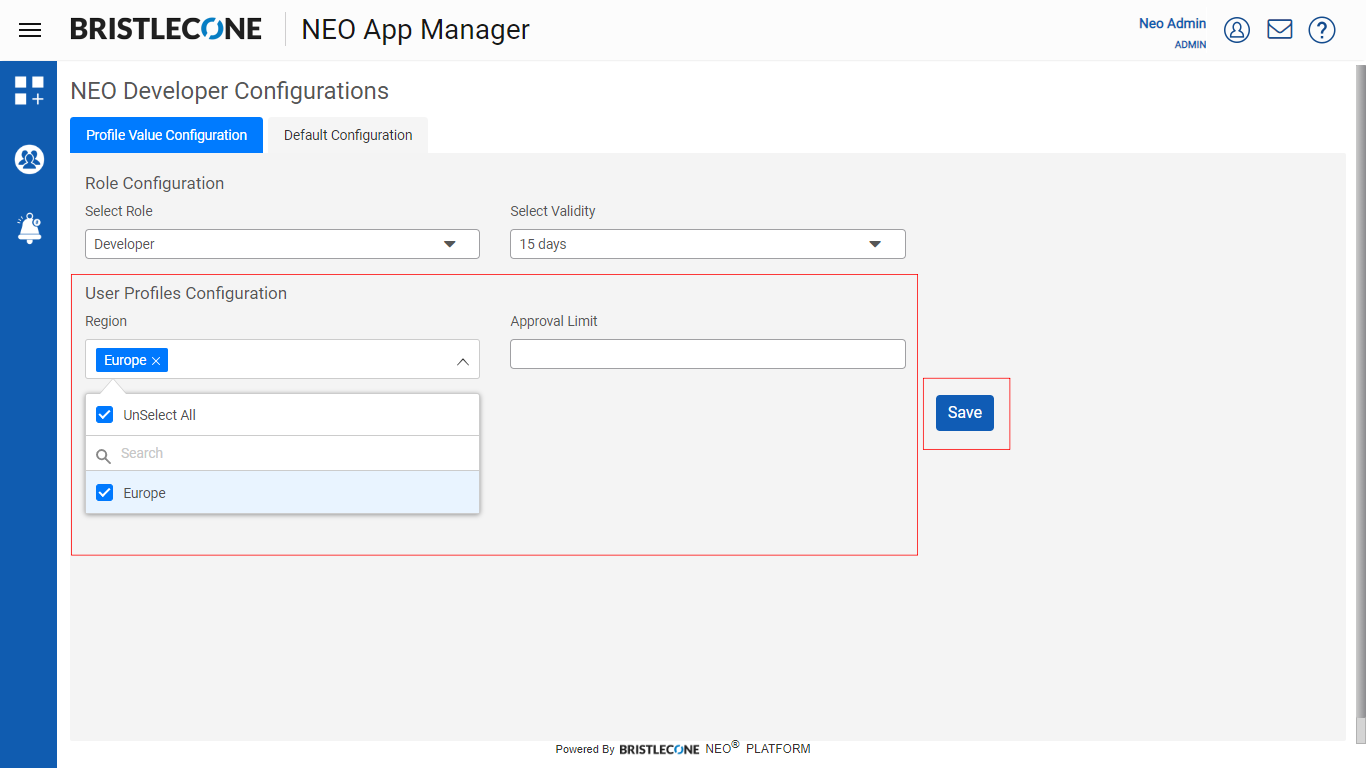Toggle the UnSelect All checkbox
The width and height of the screenshot is (1366, 768).
(104, 414)
